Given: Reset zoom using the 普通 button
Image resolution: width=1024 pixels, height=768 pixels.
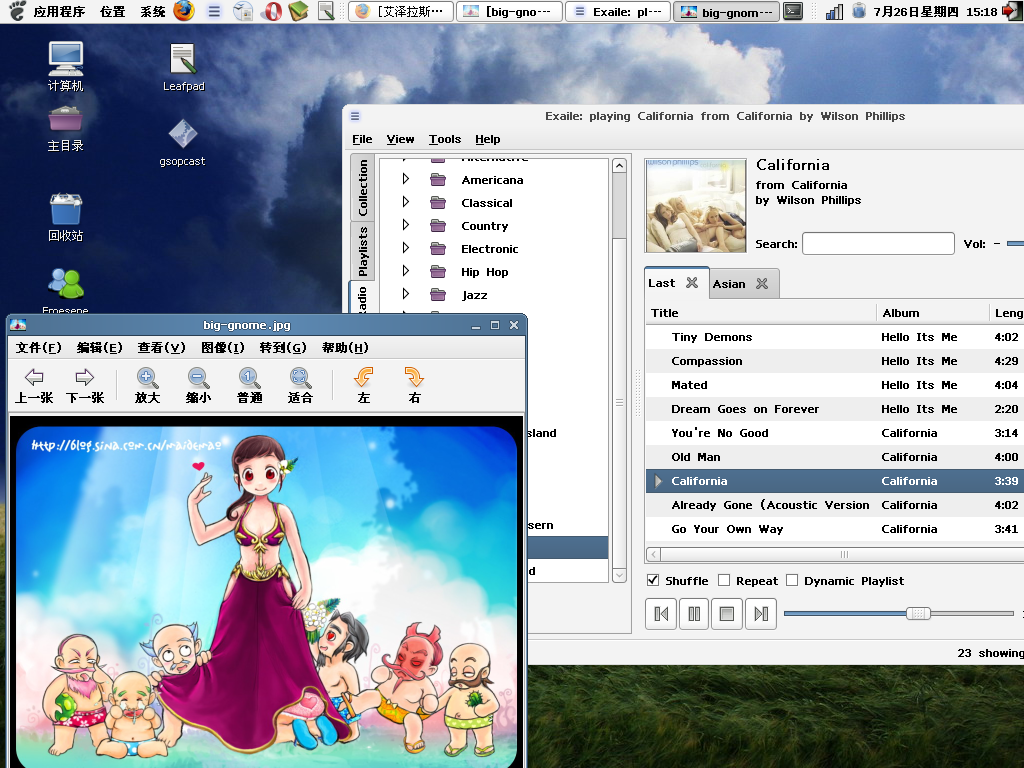Looking at the screenshot, I should tap(249, 385).
